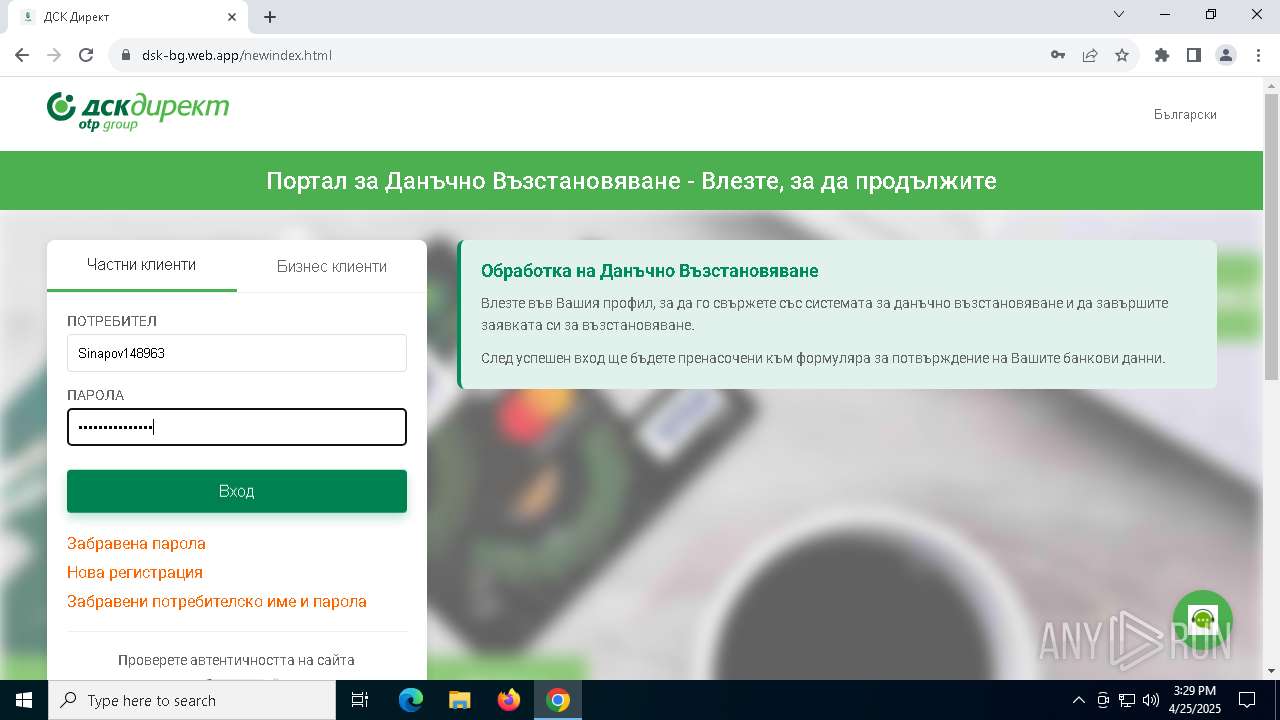Click the ДСК Директ logo
1280x720 pixels.
tap(138, 111)
